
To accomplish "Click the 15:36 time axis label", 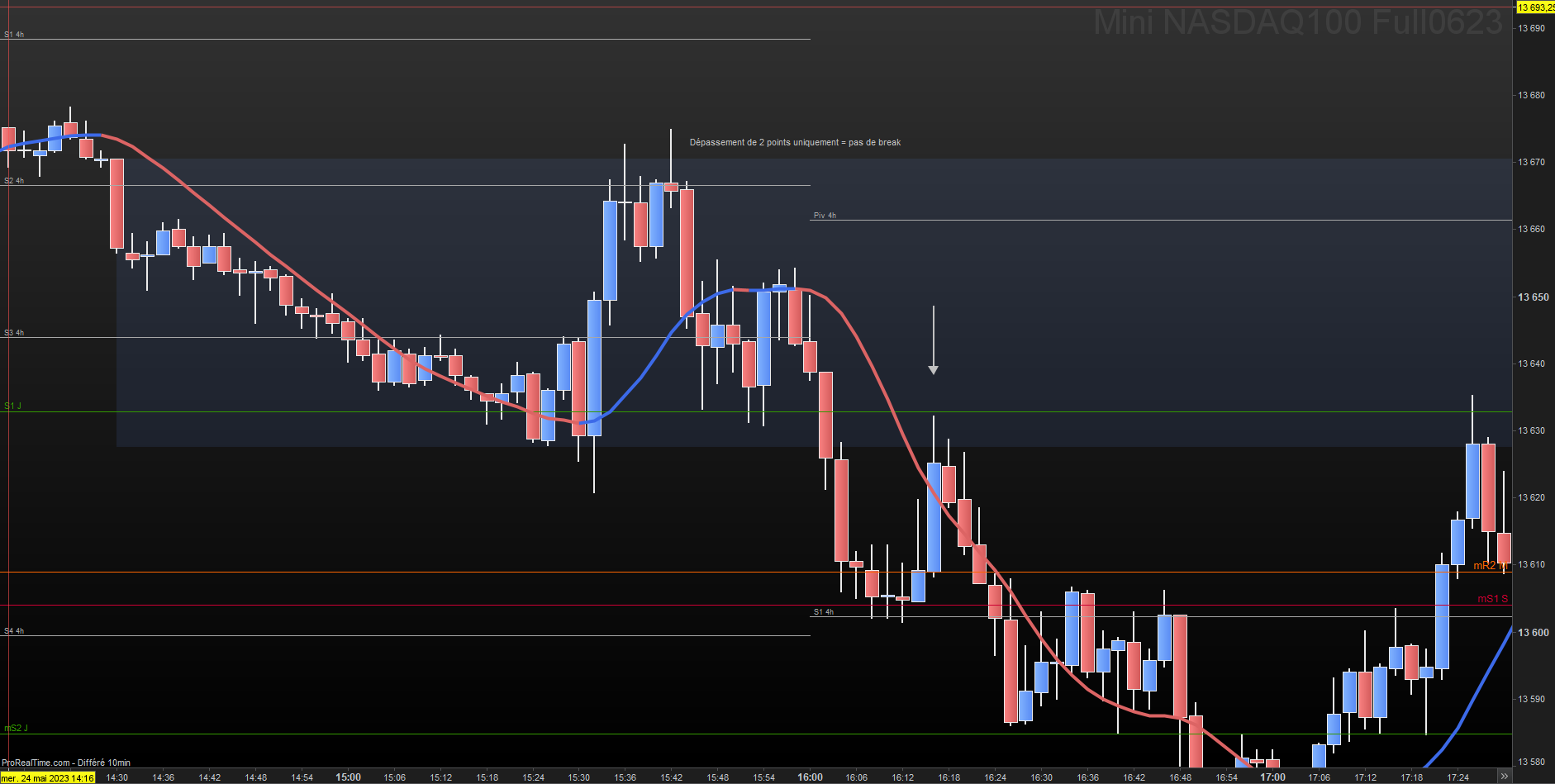I will tap(625, 777).
